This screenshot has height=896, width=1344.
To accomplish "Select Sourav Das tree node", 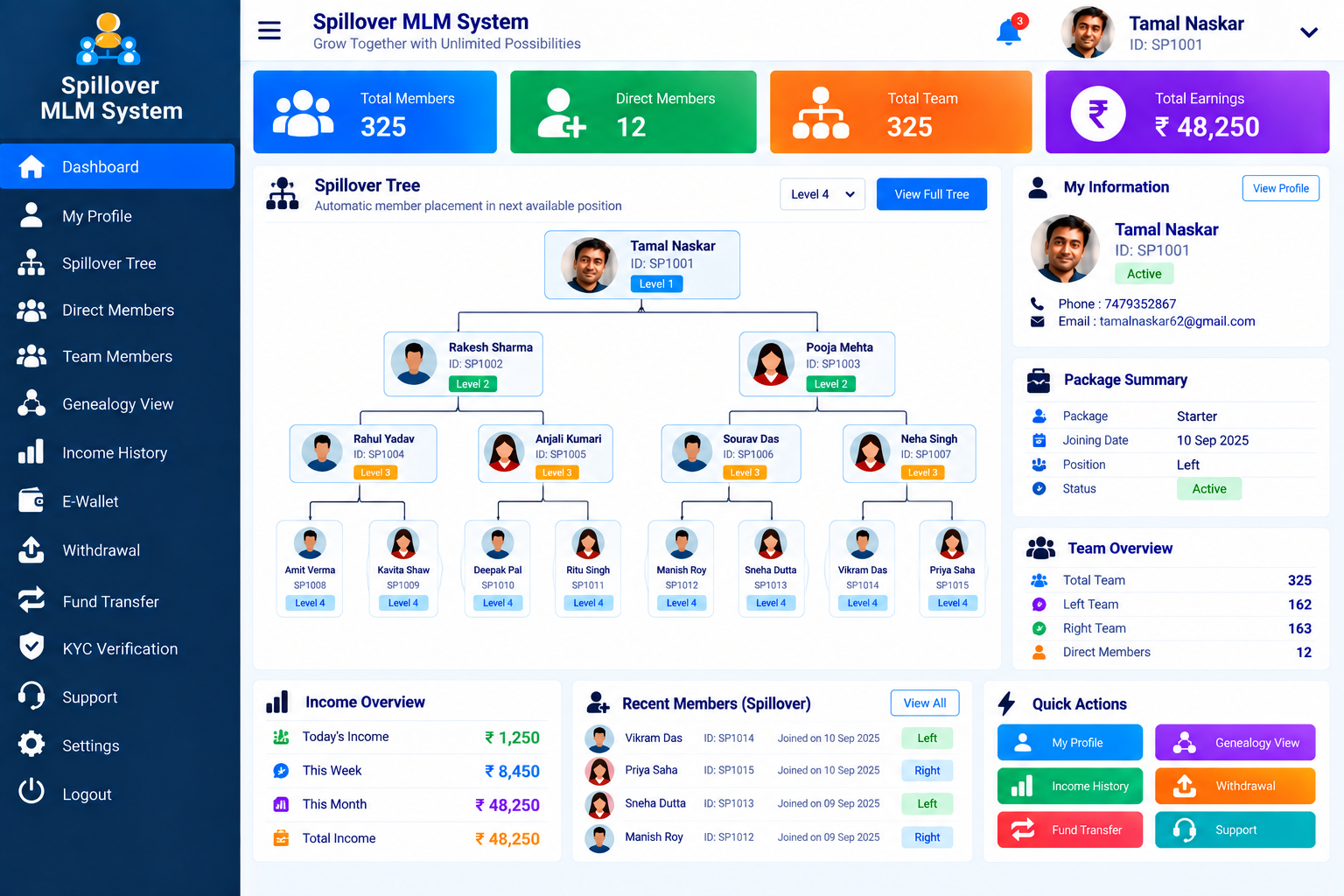I will pos(731,453).
